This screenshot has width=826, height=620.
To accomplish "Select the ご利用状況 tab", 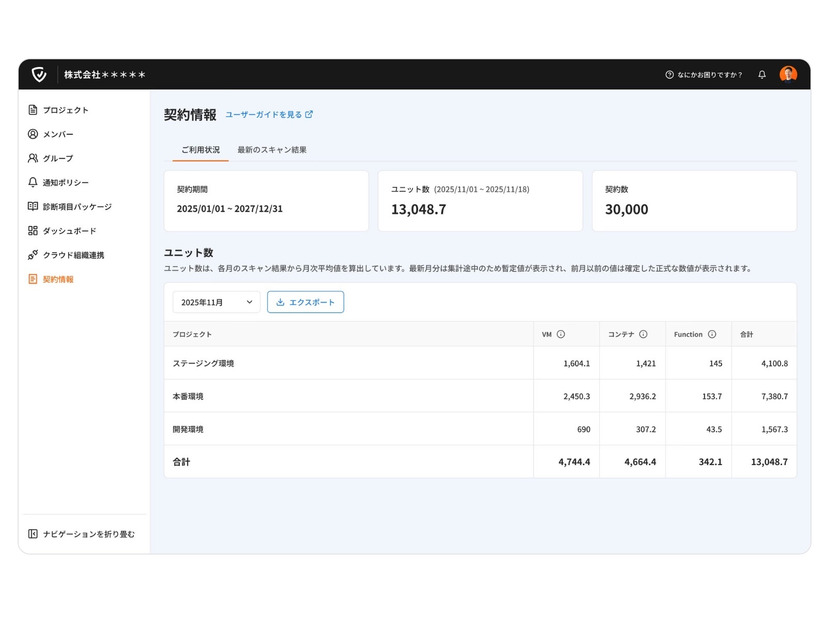I will (x=200, y=150).
